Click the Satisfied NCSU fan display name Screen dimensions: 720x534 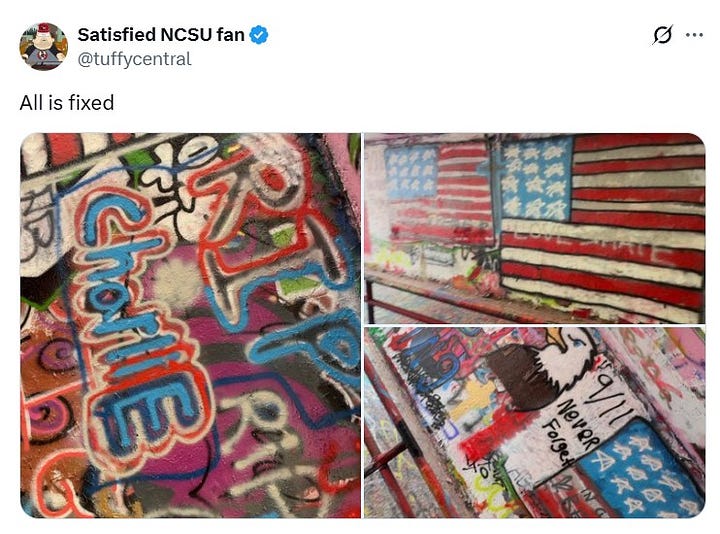coord(161,35)
